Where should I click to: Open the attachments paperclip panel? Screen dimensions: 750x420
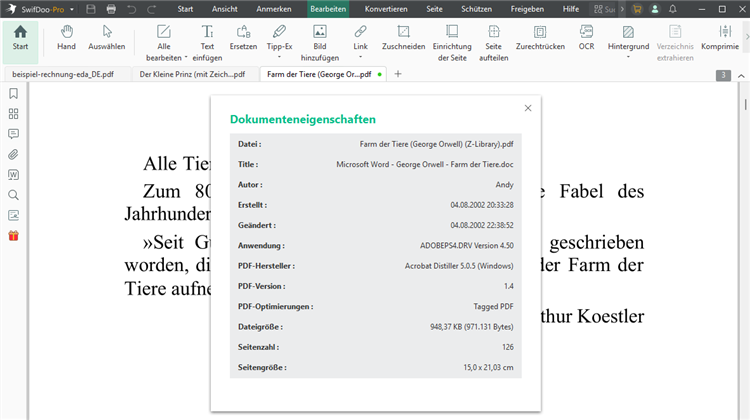[x=13, y=155]
